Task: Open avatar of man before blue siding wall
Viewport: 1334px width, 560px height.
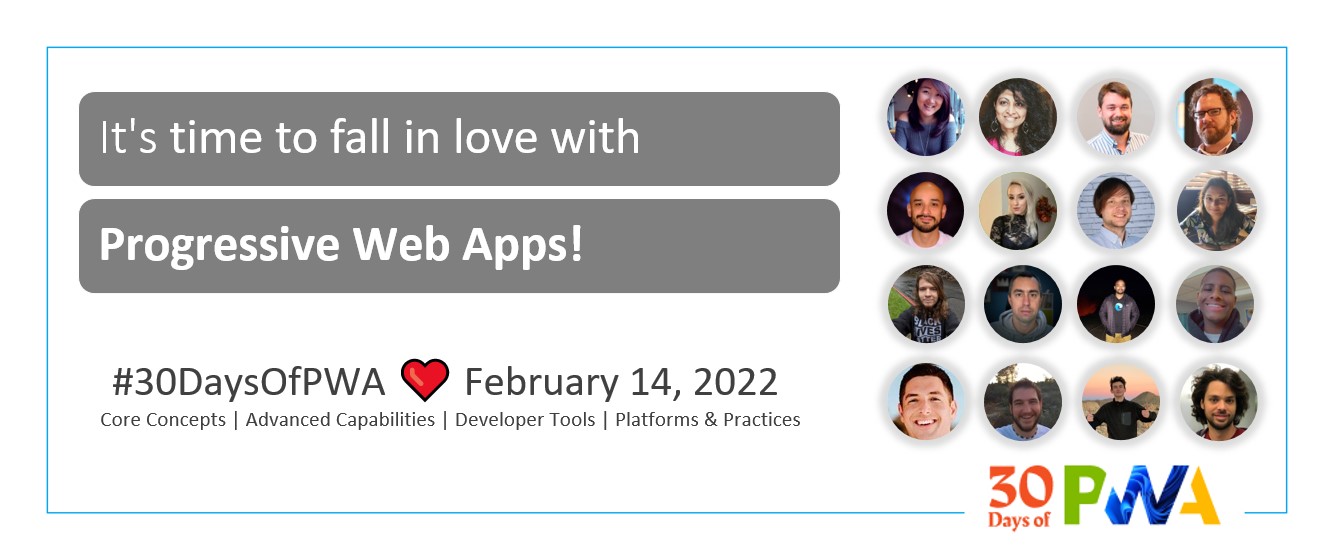Action: pyautogui.click(x=1116, y=210)
